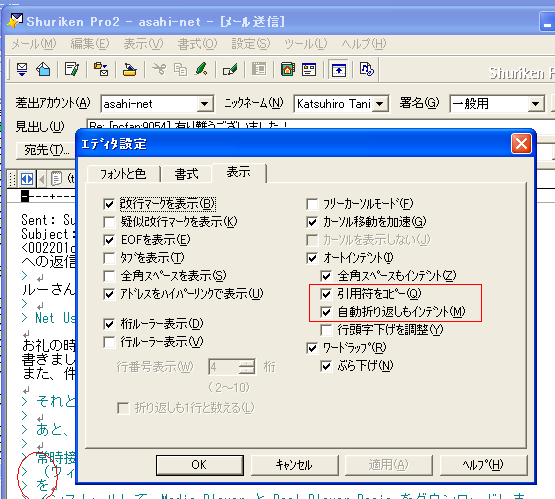Toggle 引用符をコピー checkbox
The width and height of the screenshot is (555, 499).
point(326,294)
